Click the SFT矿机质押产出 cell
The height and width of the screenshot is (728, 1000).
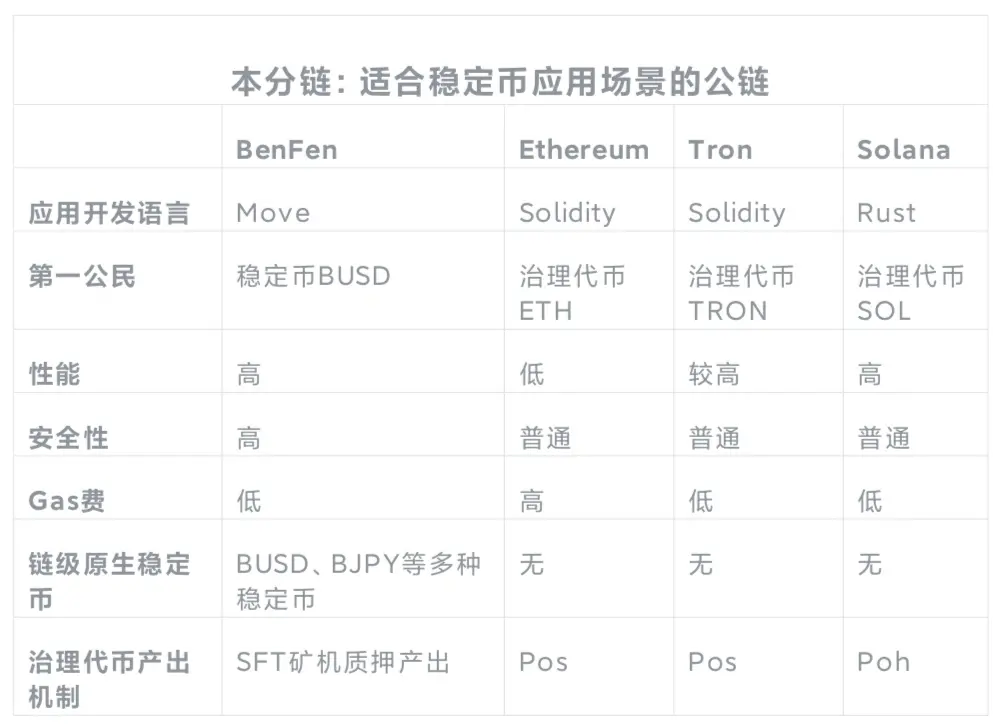(x=343, y=662)
